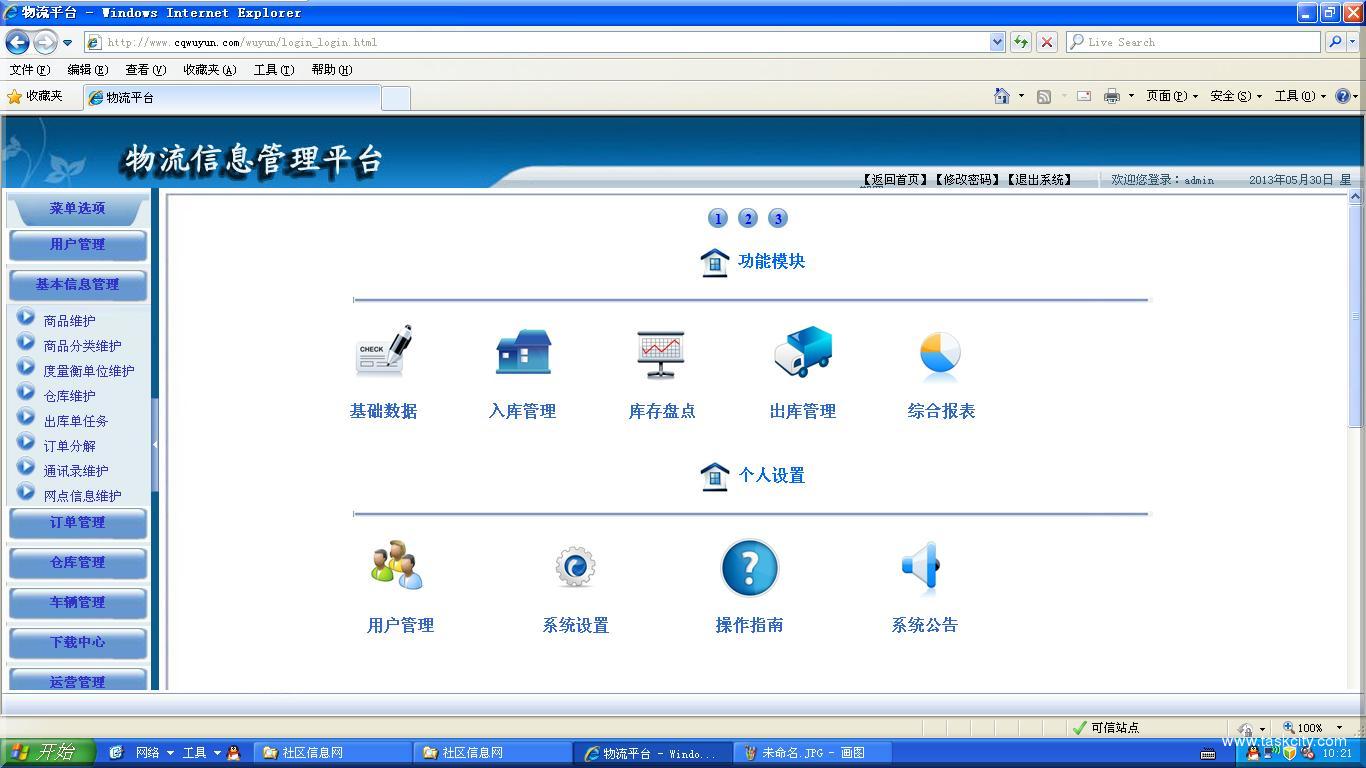Image resolution: width=1366 pixels, height=768 pixels.
Task: Select 商品维护 in the sidebar
Action: pyautogui.click(x=69, y=321)
